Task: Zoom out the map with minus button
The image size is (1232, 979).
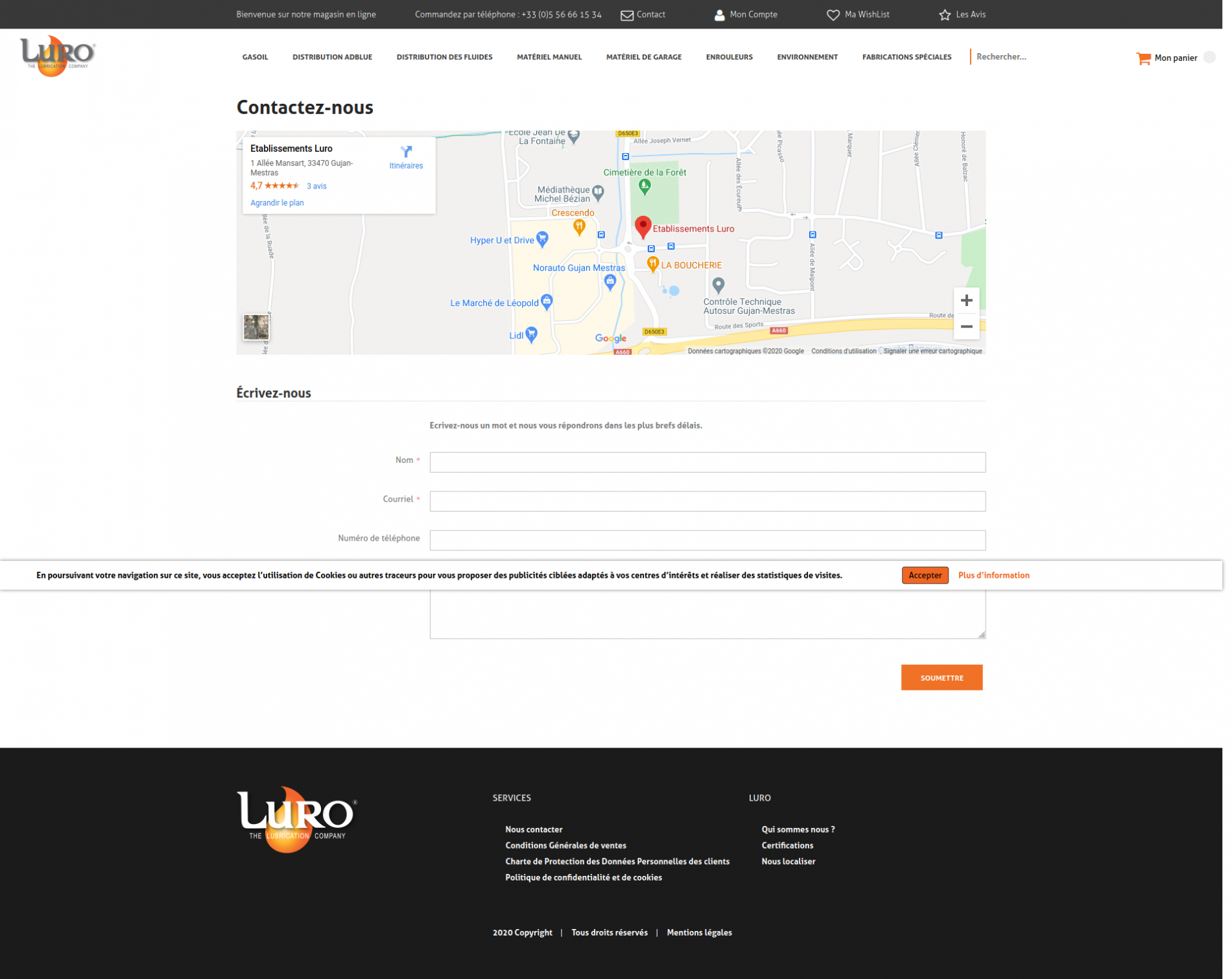Action: (966, 327)
